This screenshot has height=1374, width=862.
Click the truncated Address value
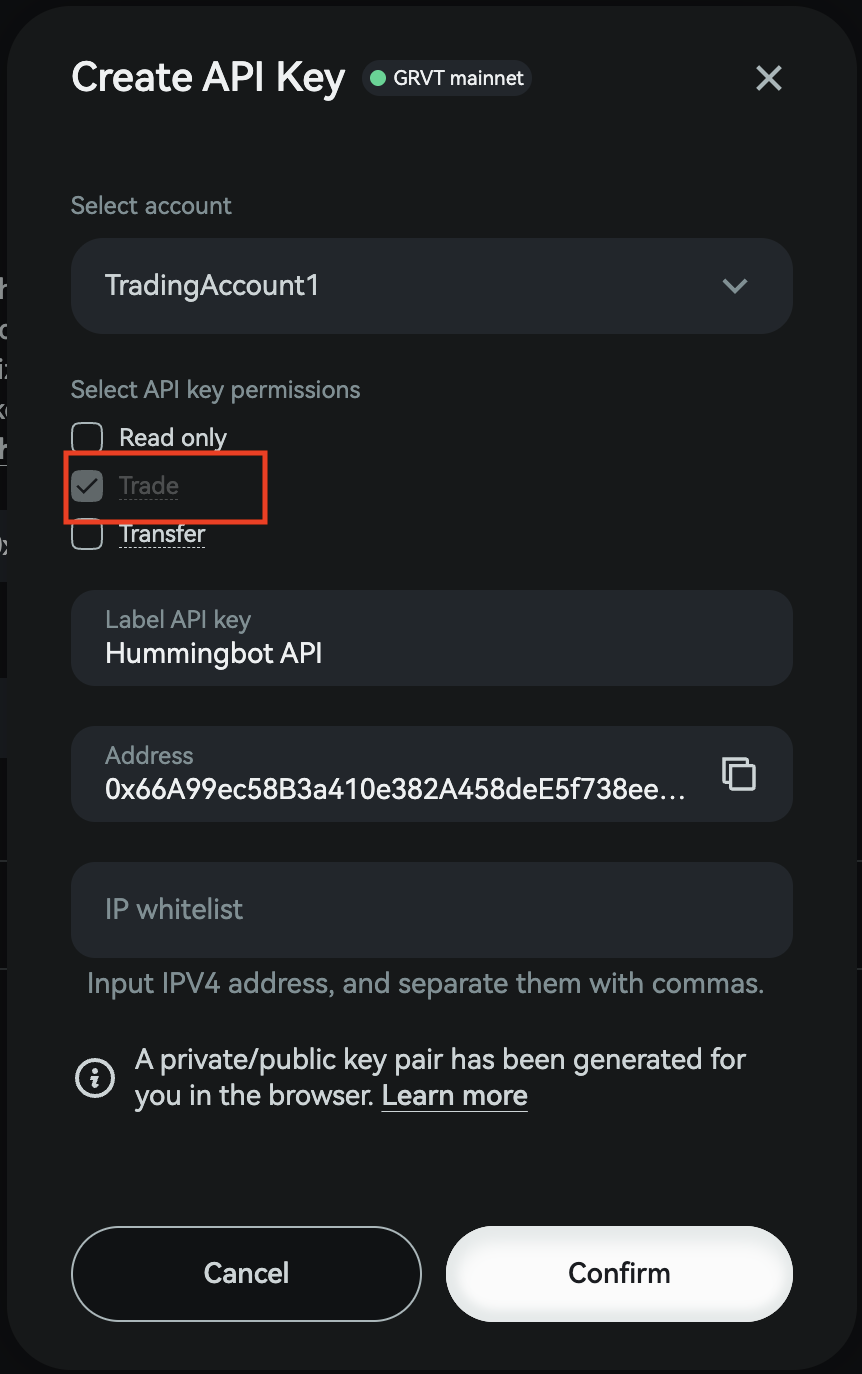pos(395,790)
